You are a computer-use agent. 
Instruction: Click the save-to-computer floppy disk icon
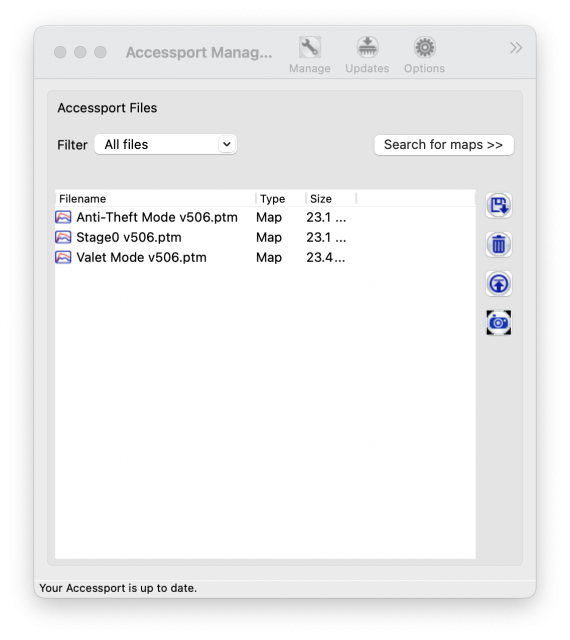tap(499, 205)
